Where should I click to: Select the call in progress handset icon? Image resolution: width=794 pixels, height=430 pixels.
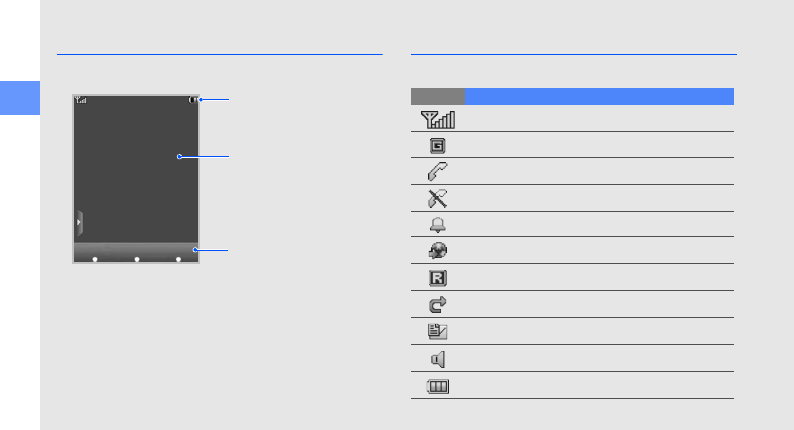click(x=437, y=171)
